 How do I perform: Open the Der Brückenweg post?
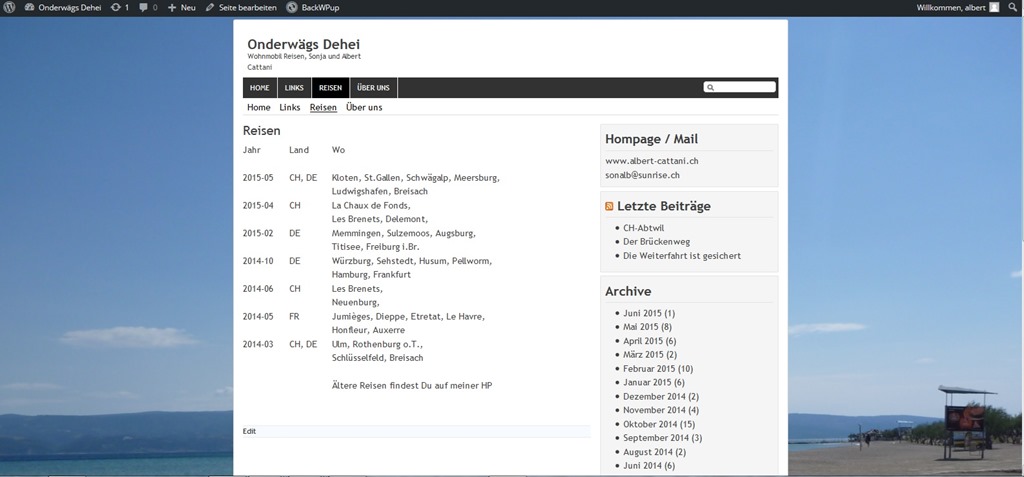[x=656, y=242]
